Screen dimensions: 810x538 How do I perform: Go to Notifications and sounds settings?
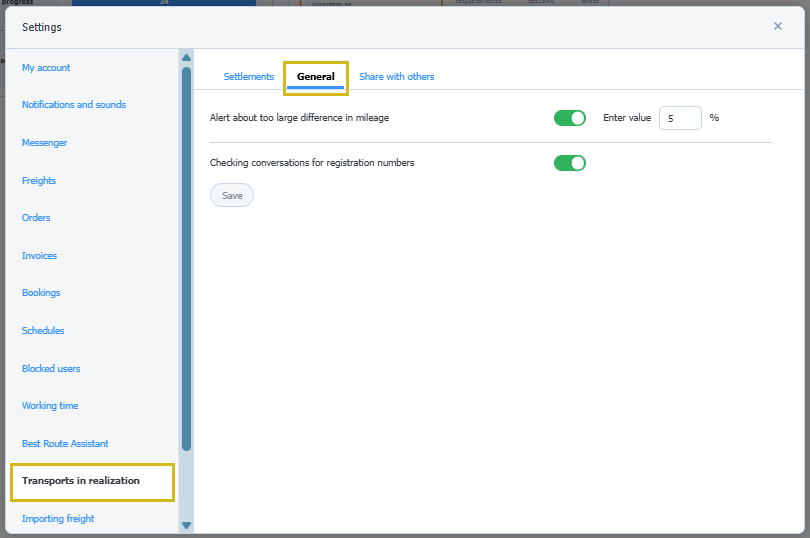coord(74,105)
